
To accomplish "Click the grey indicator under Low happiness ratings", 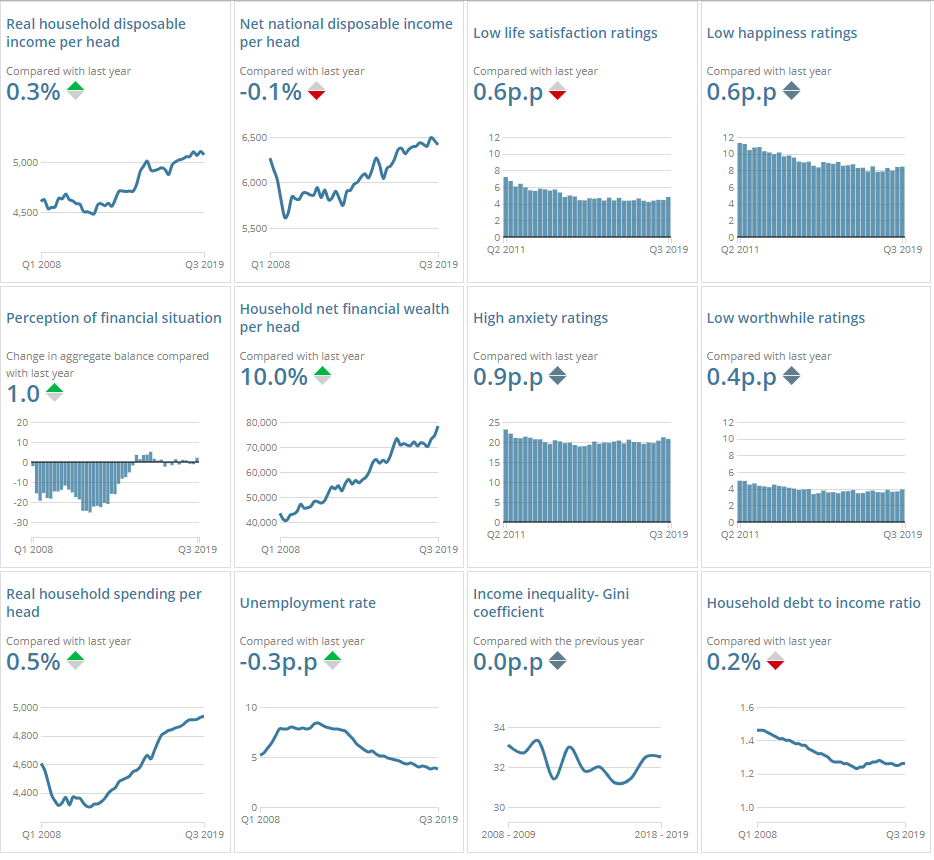I will click(x=791, y=91).
